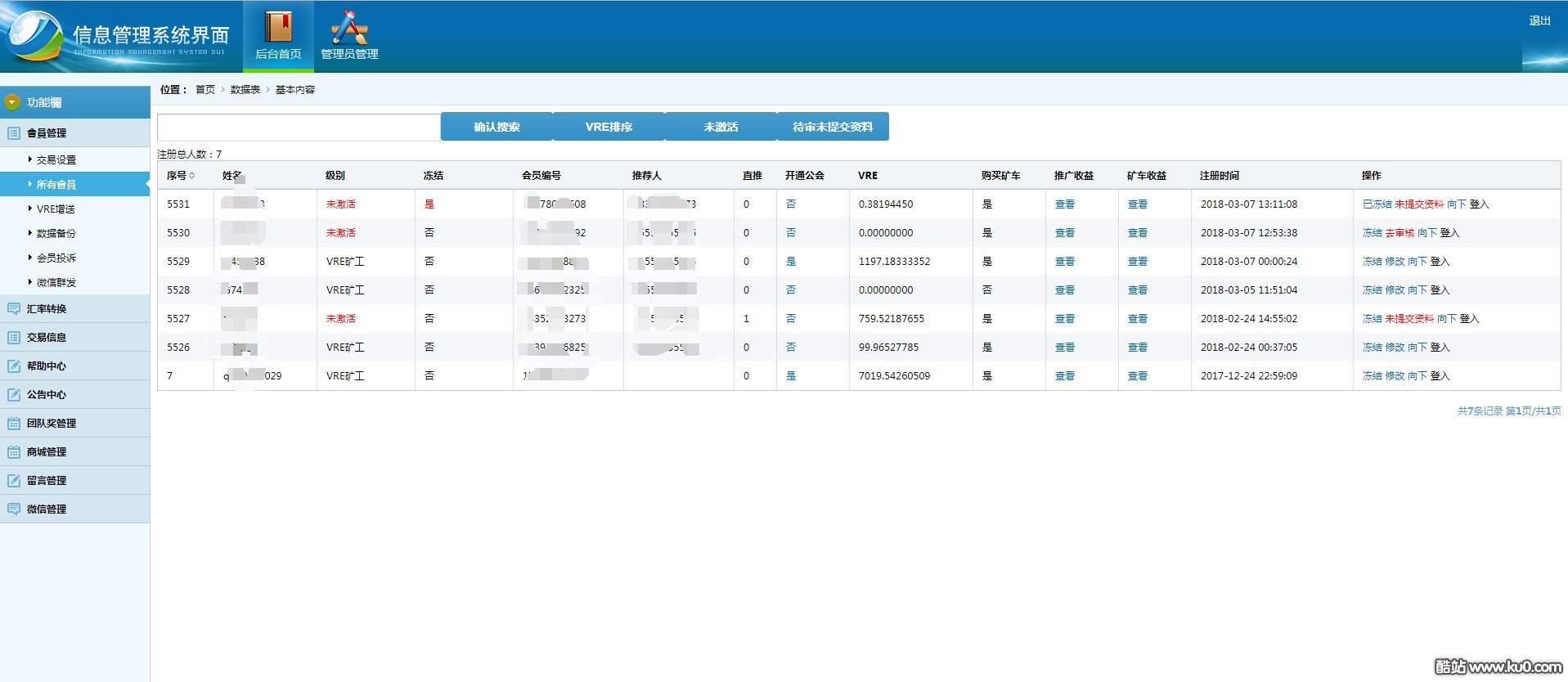Click the 微信管理 message icon

coord(14,509)
